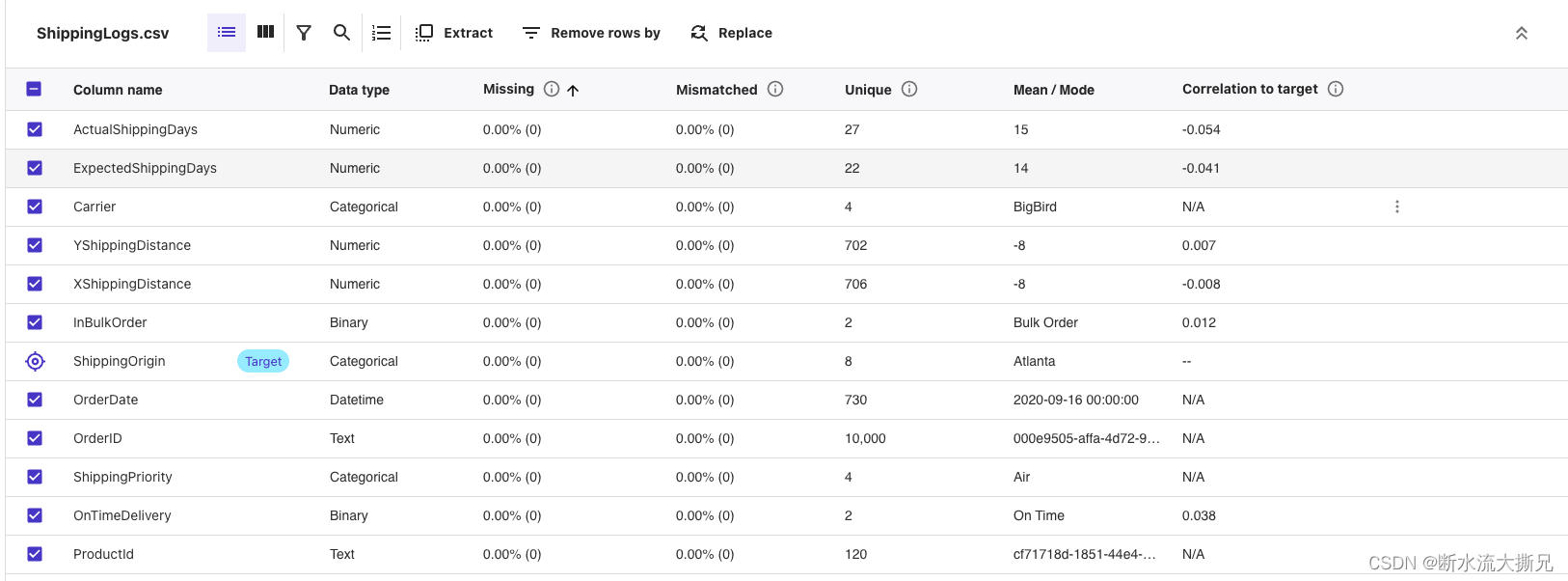Click Unique column header label
This screenshot has height=581, width=1568.
coord(868,90)
